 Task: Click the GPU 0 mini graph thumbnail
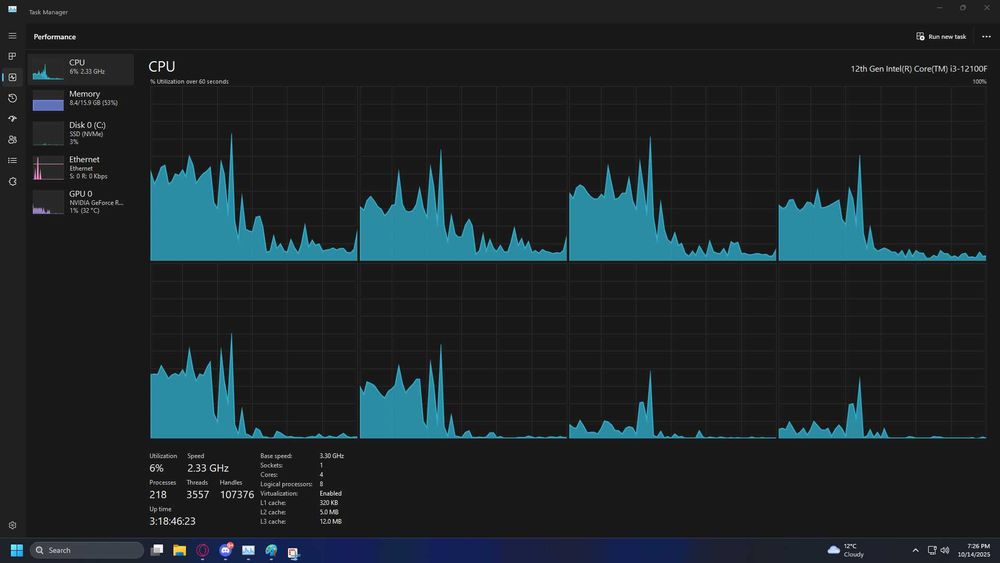48,203
